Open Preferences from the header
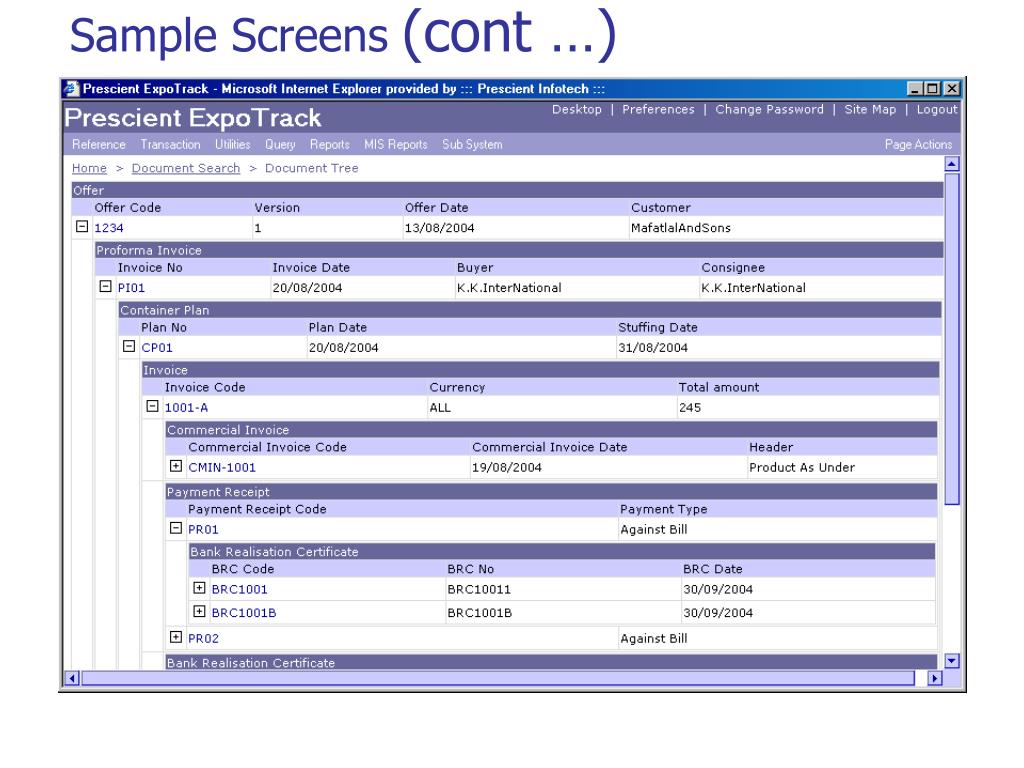 pos(658,110)
